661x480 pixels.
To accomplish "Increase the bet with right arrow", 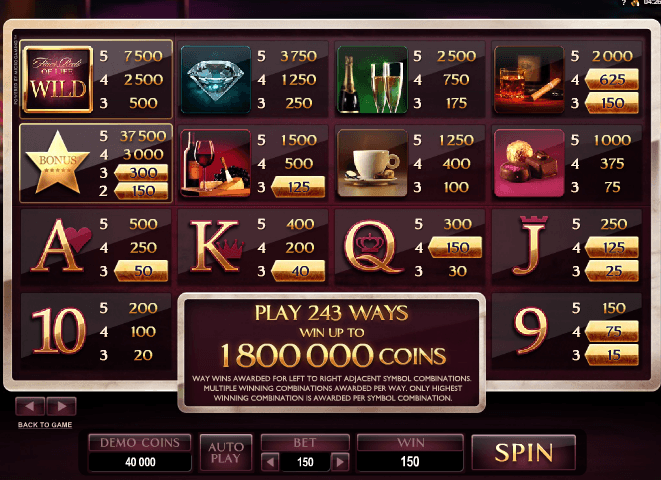I will tap(340, 462).
